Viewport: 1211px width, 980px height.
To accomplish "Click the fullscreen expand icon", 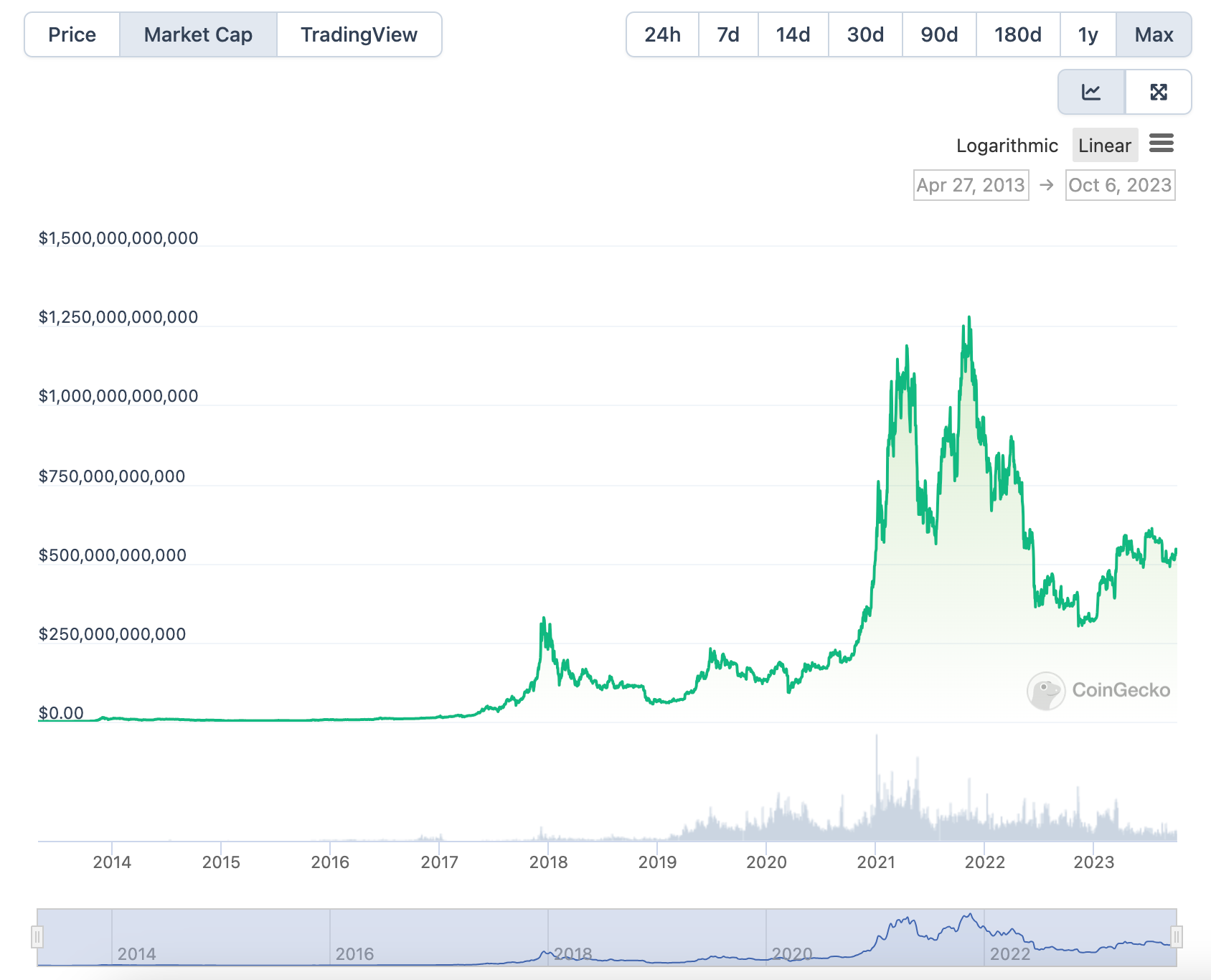I will (1159, 92).
